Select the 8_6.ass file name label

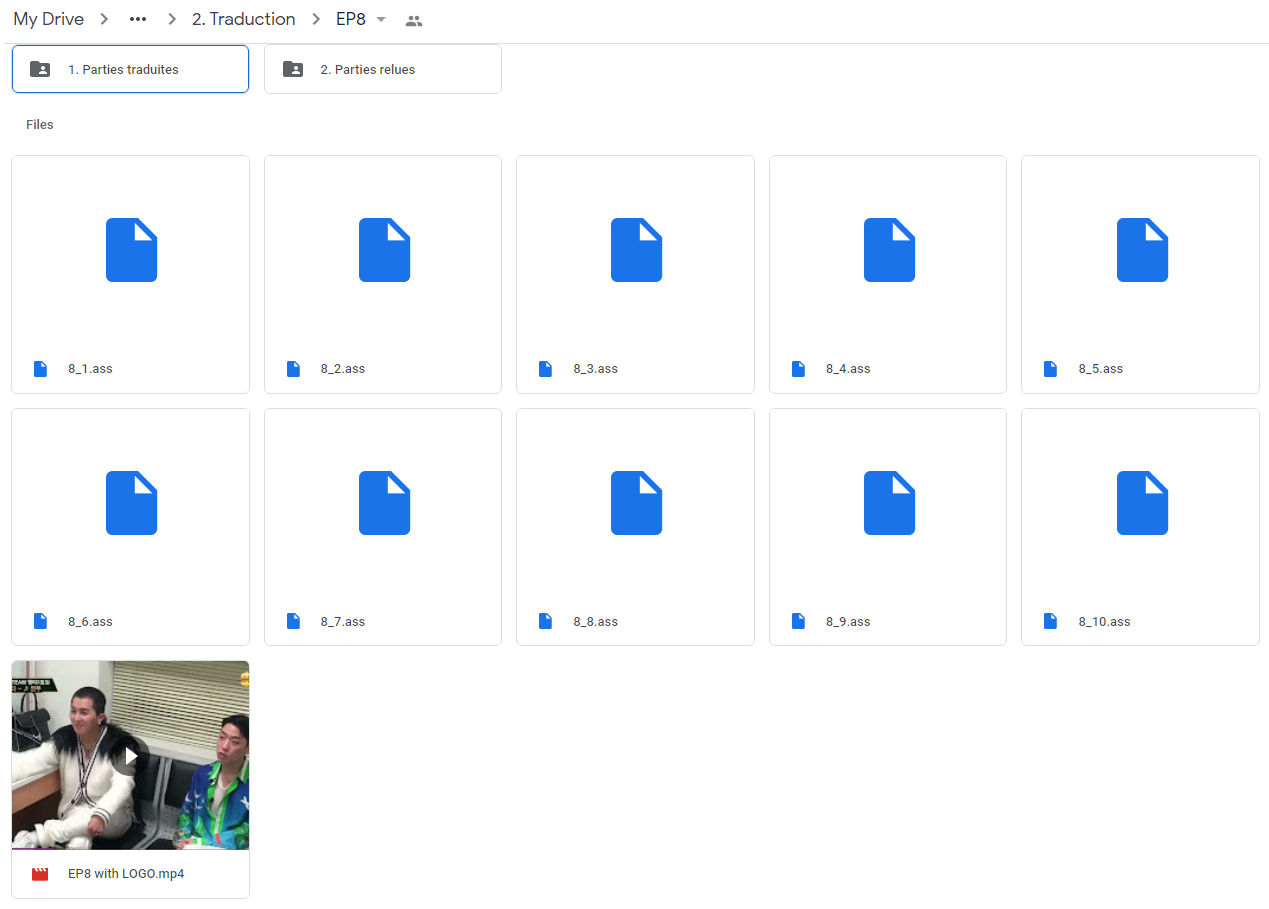click(90, 622)
